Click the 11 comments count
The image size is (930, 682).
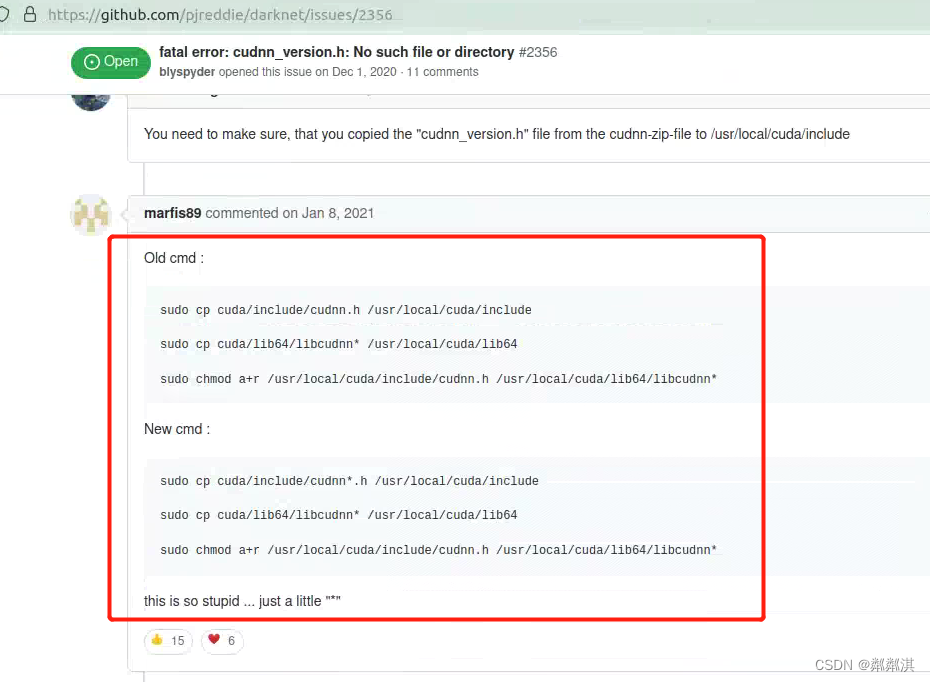[443, 72]
